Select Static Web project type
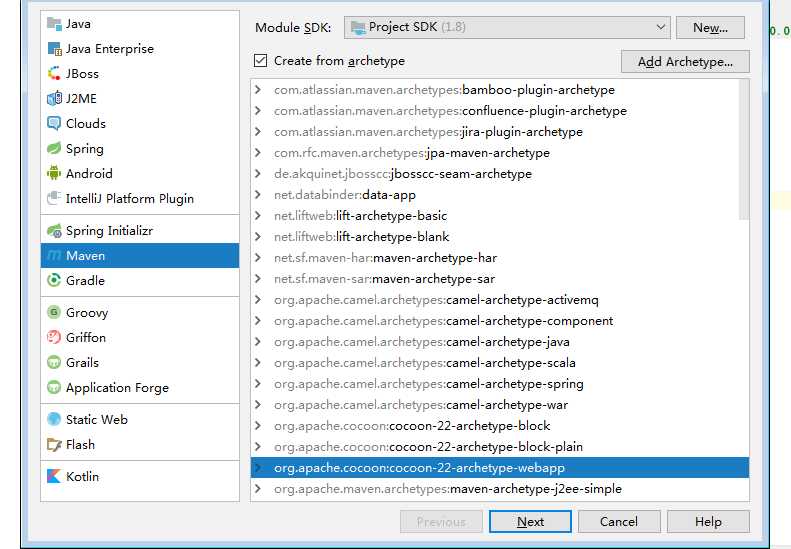 click(x=140, y=419)
